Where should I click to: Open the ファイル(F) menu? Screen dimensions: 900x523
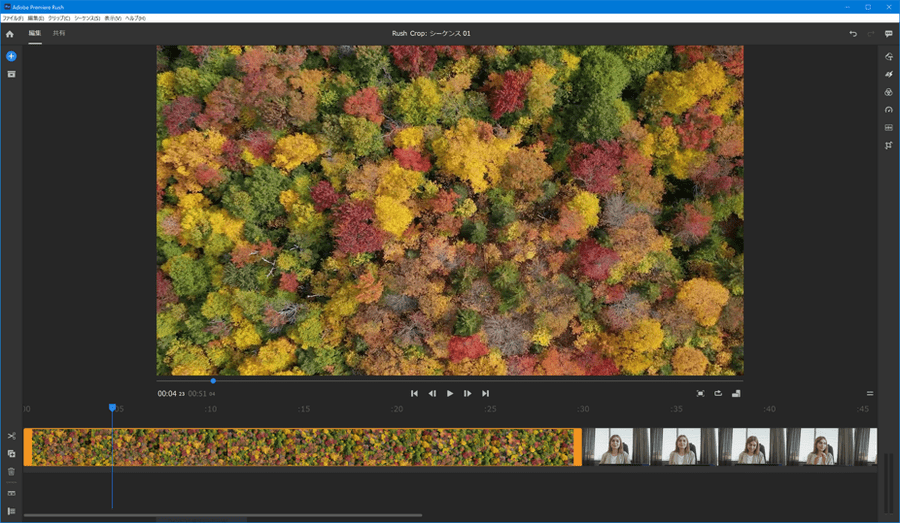13,19
